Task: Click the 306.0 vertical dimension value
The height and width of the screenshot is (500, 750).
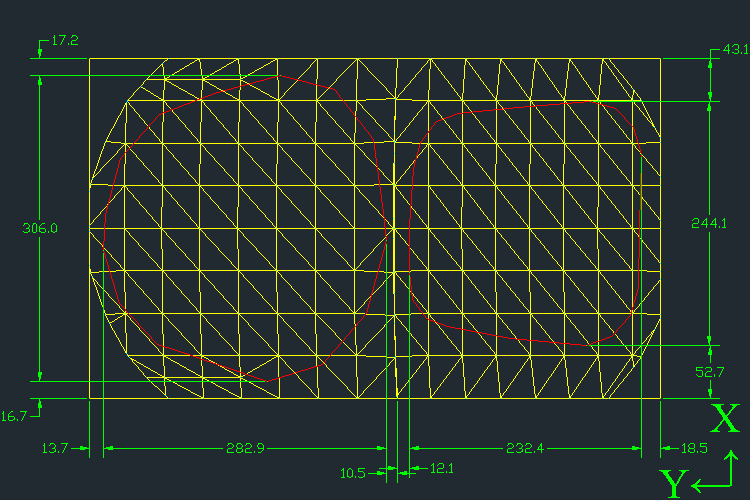Action: 40,228
